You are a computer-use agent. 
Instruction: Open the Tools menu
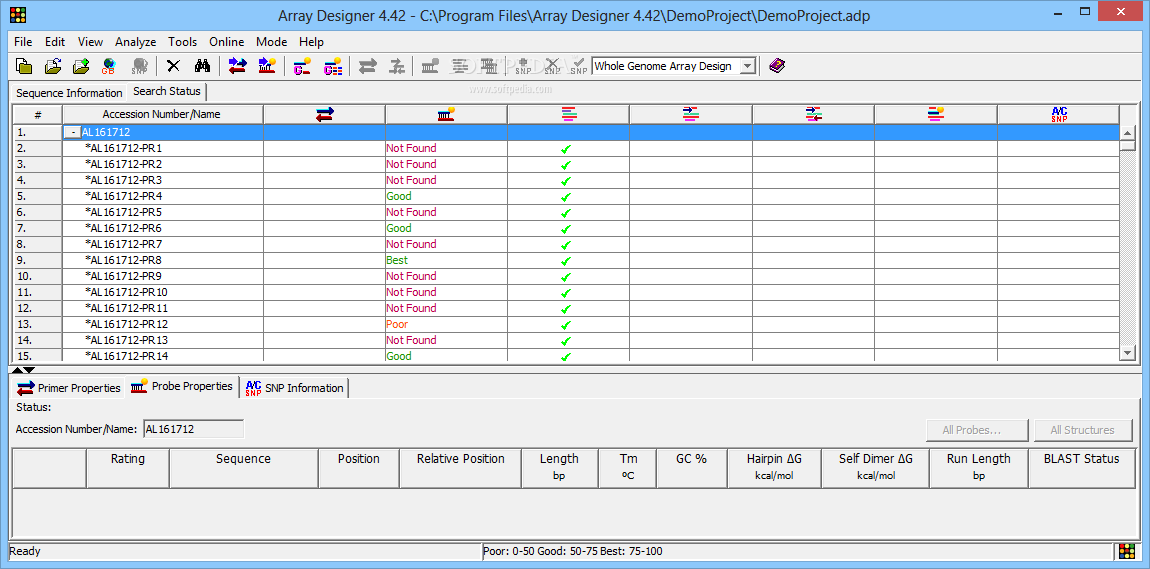coord(183,42)
